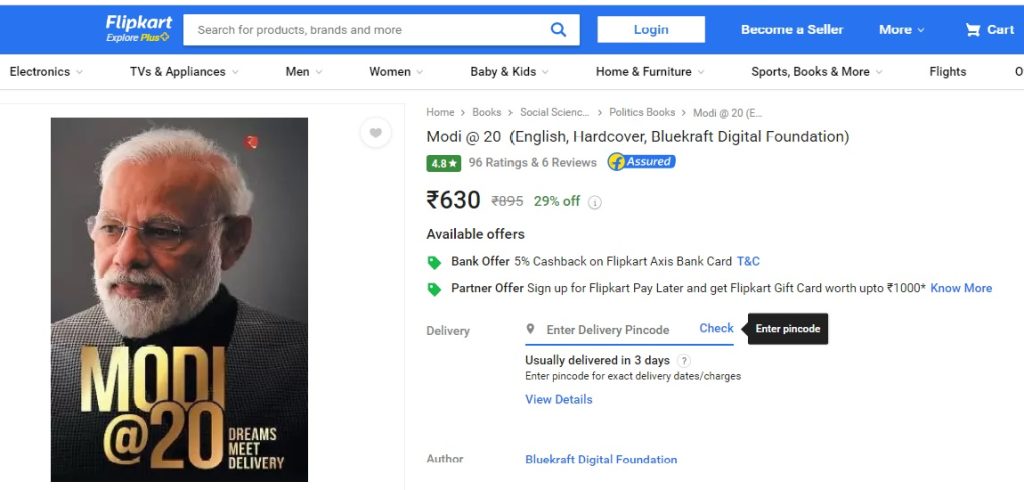Open the Baby & Kids menu

pyautogui.click(x=509, y=72)
